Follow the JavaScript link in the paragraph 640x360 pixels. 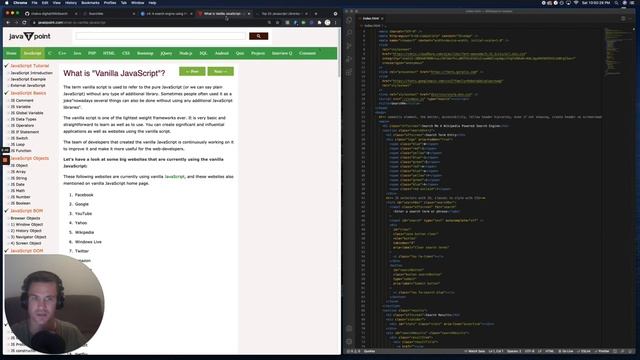tap(174, 176)
